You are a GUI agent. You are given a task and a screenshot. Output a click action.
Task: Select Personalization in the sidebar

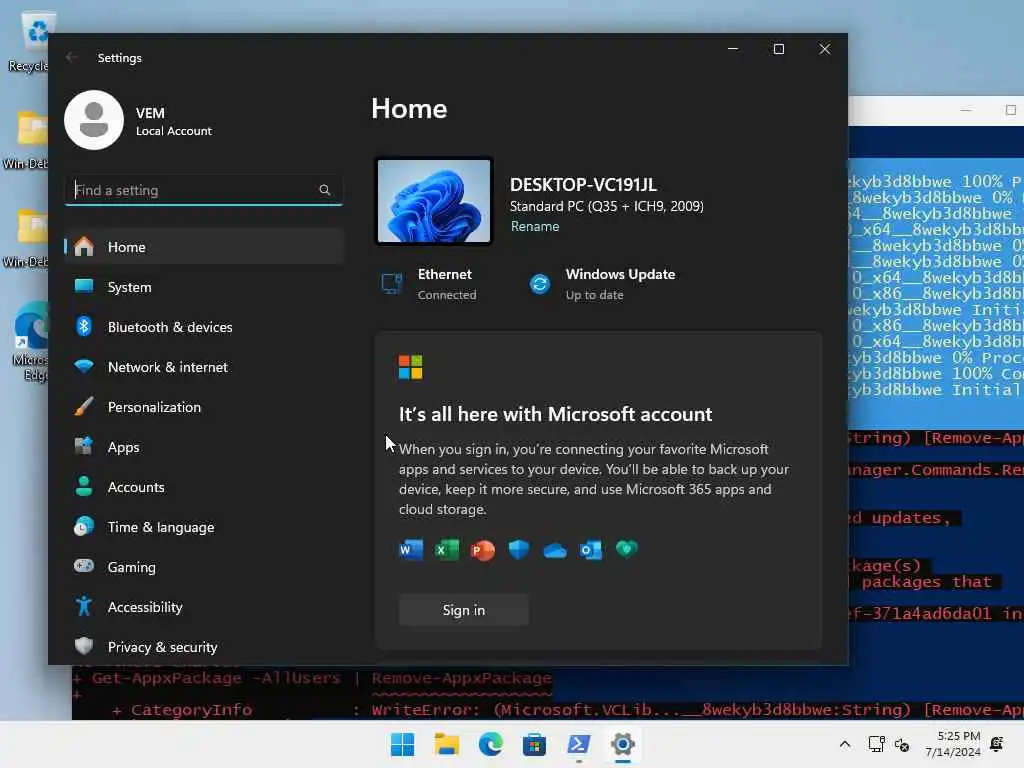tap(204, 407)
